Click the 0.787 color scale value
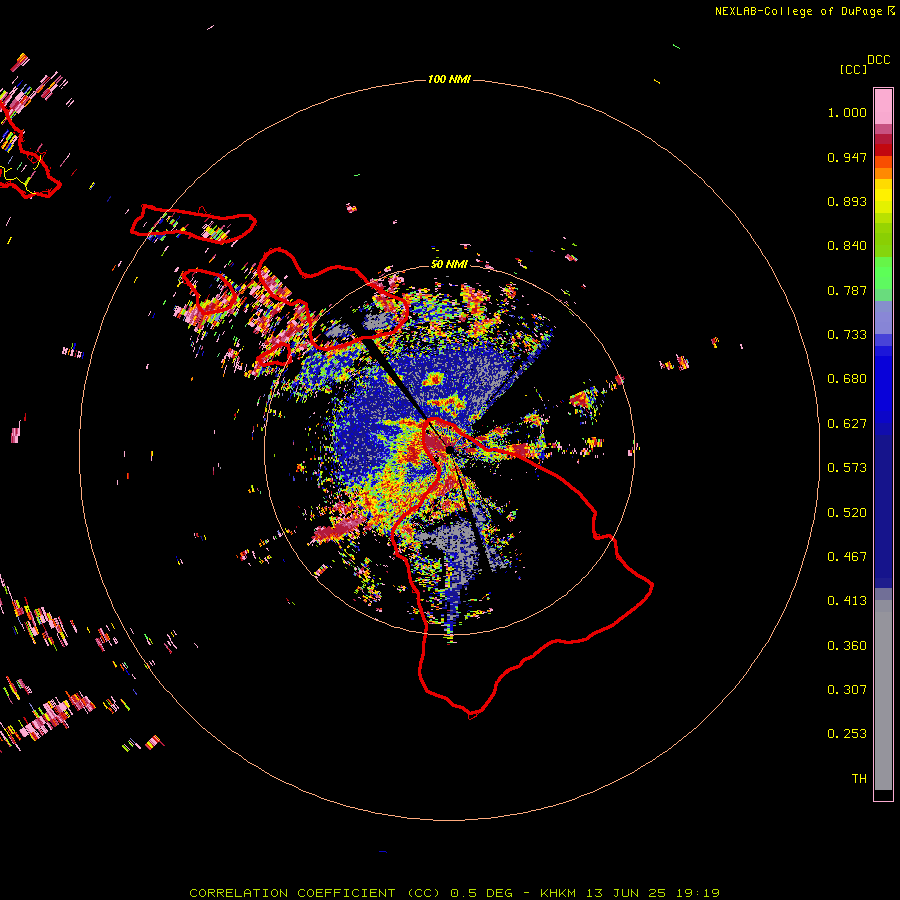Screen dimensions: 900x900 pyautogui.click(x=847, y=290)
